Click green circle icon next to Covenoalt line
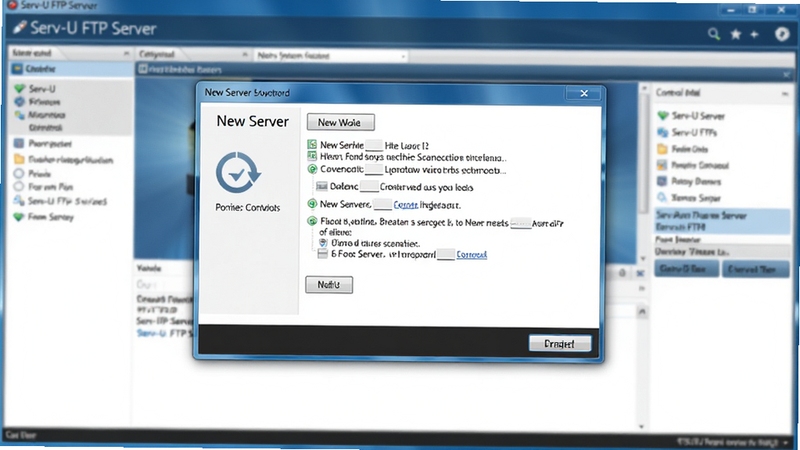This screenshot has height=450, width=800. click(312, 169)
